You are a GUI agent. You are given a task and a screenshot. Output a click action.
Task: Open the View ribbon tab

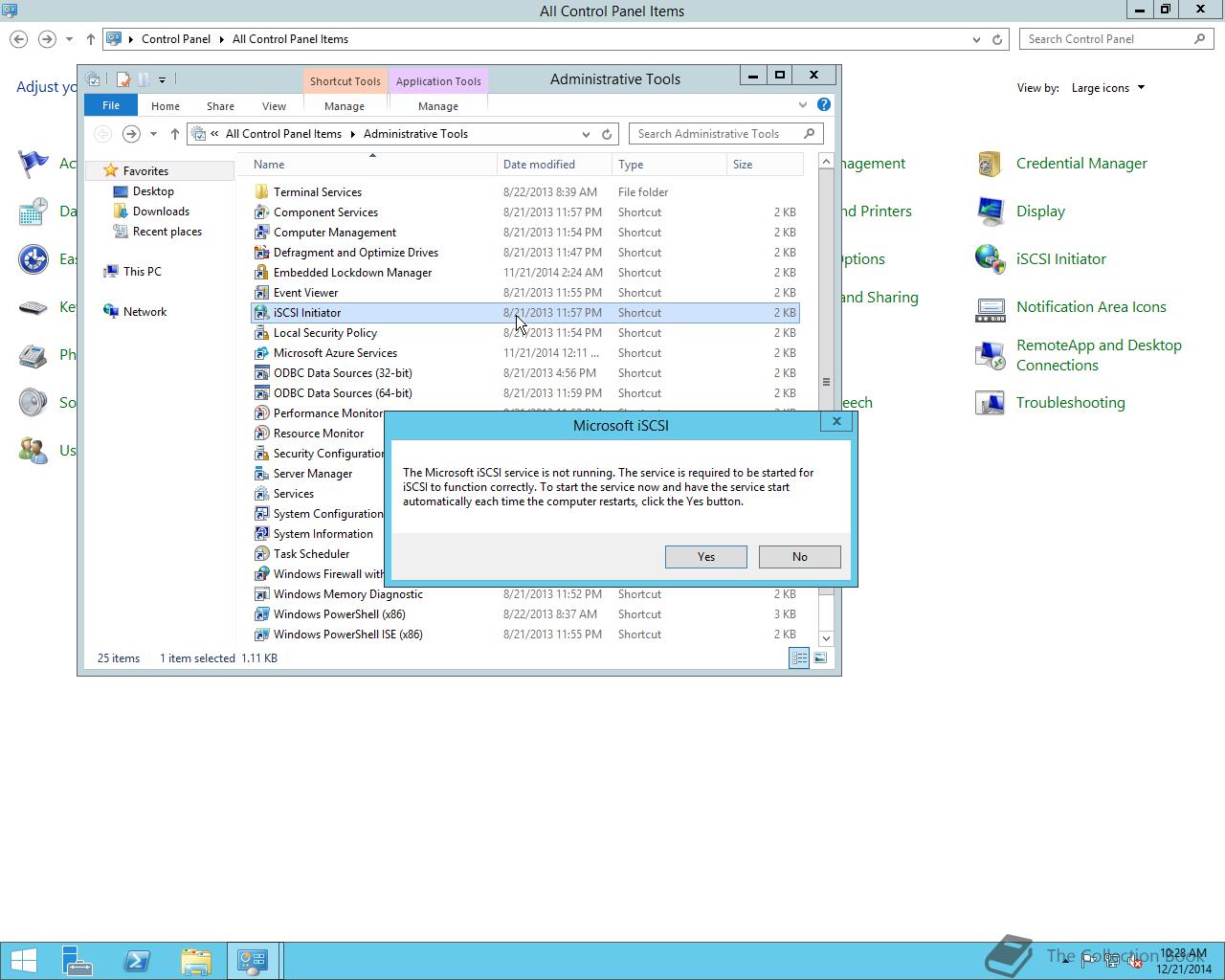click(x=274, y=106)
